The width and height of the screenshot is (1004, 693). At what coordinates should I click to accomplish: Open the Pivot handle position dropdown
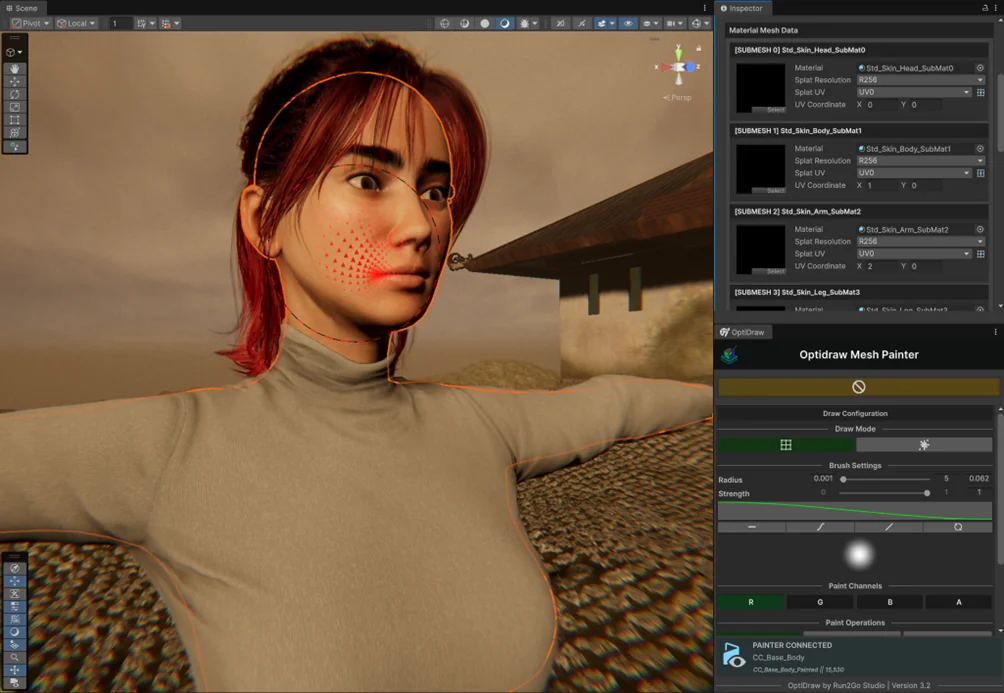click(x=30, y=23)
